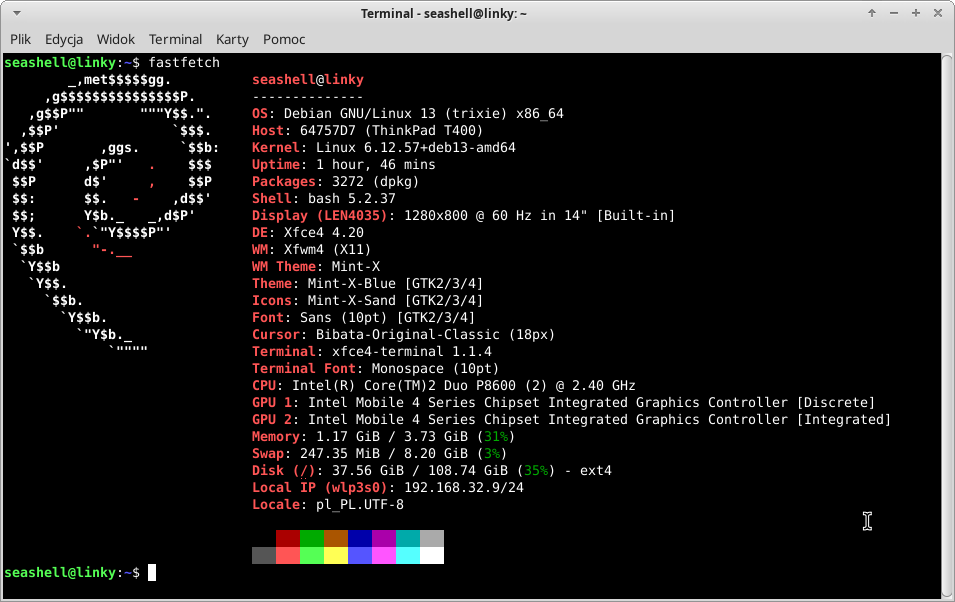Roll up window with the up-arrow button
Image resolution: width=955 pixels, height=602 pixels.
(x=872, y=13)
